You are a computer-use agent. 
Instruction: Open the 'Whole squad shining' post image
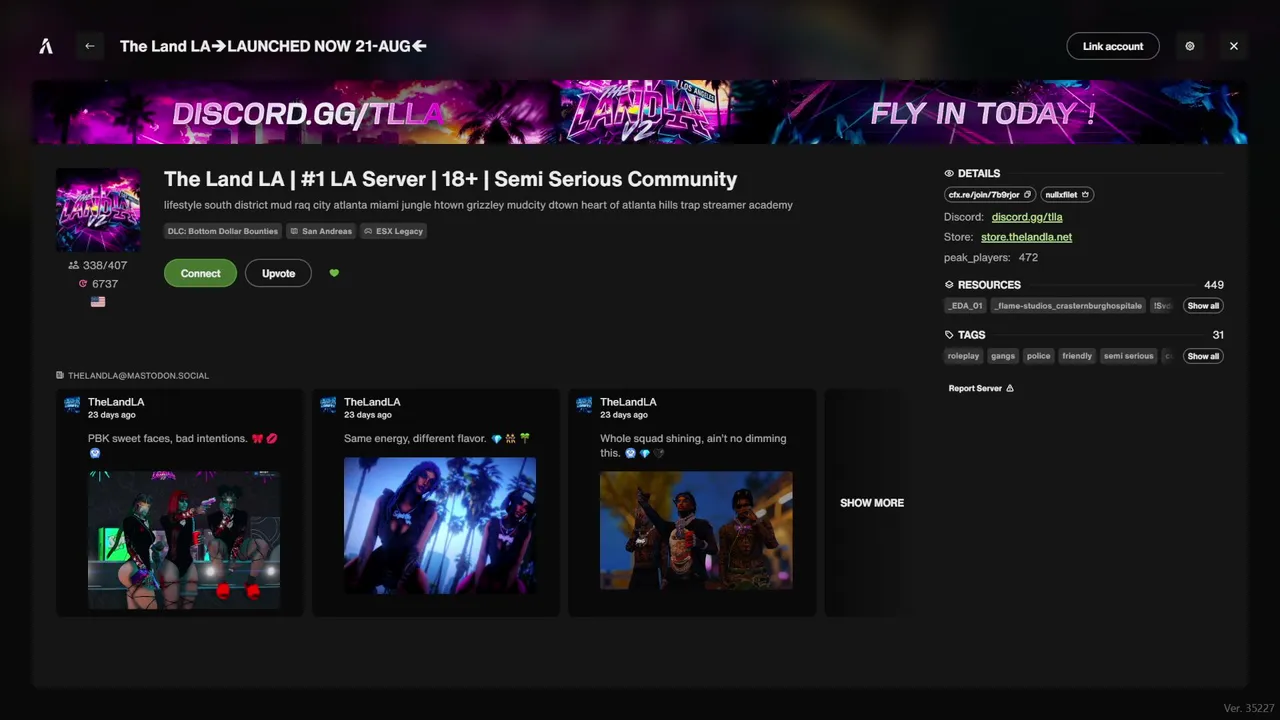pyautogui.click(x=696, y=530)
